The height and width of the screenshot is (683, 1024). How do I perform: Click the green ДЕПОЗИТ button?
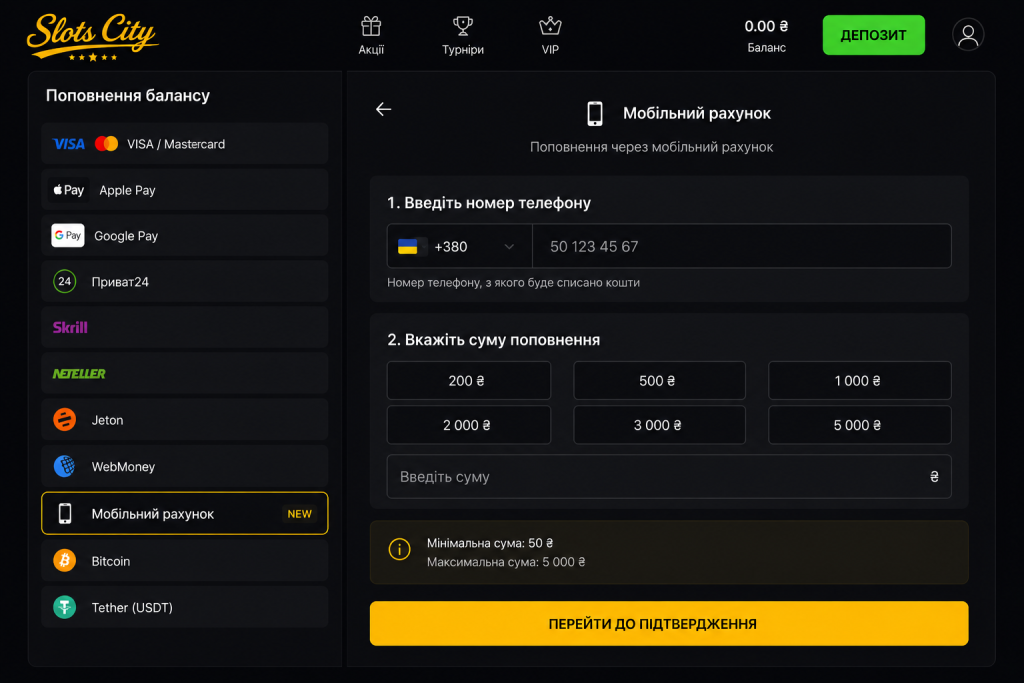coord(873,35)
